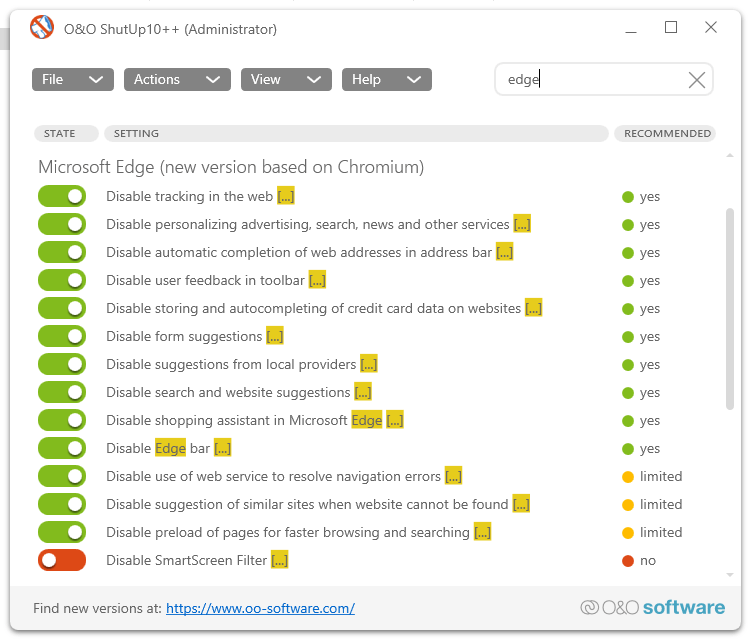Screen dimensions: 751x640
Task: Click the O&O software logo in footer
Action: pos(652,607)
